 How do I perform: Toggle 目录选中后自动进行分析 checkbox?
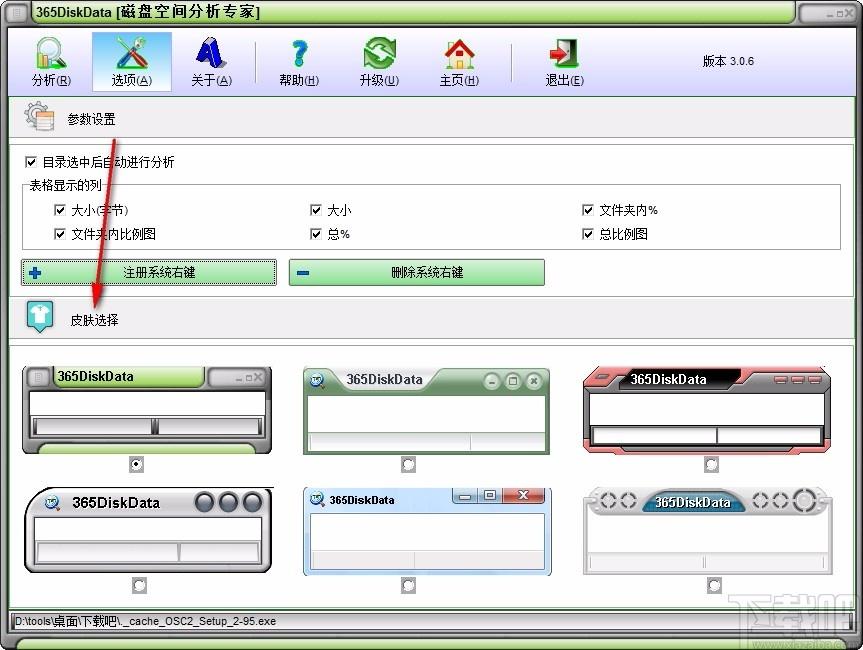pyautogui.click(x=31, y=162)
